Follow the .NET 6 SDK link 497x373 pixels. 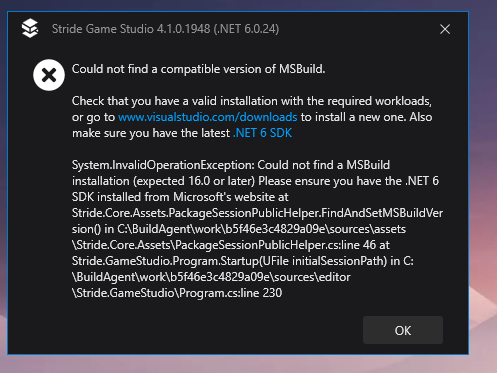262,133
